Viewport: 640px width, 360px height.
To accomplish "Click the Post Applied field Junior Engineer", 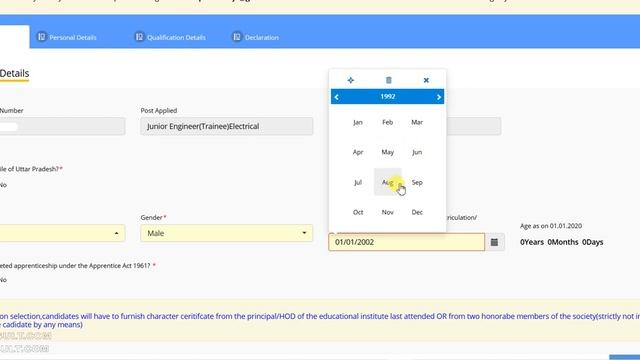I will click(227, 126).
